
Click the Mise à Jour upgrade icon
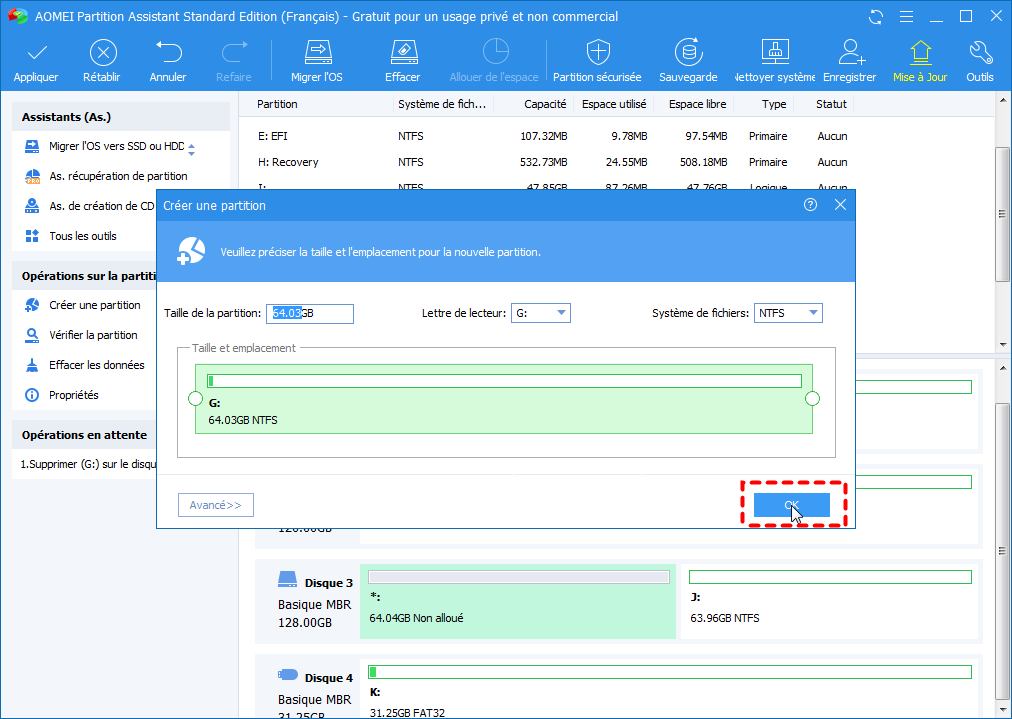pyautogui.click(x=920, y=53)
